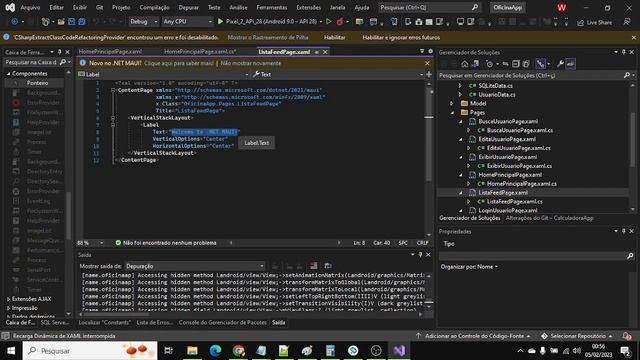The width and height of the screenshot is (640, 360).
Task: Click Adicionar ao Controle do Código-Fonte
Action: [473, 336]
